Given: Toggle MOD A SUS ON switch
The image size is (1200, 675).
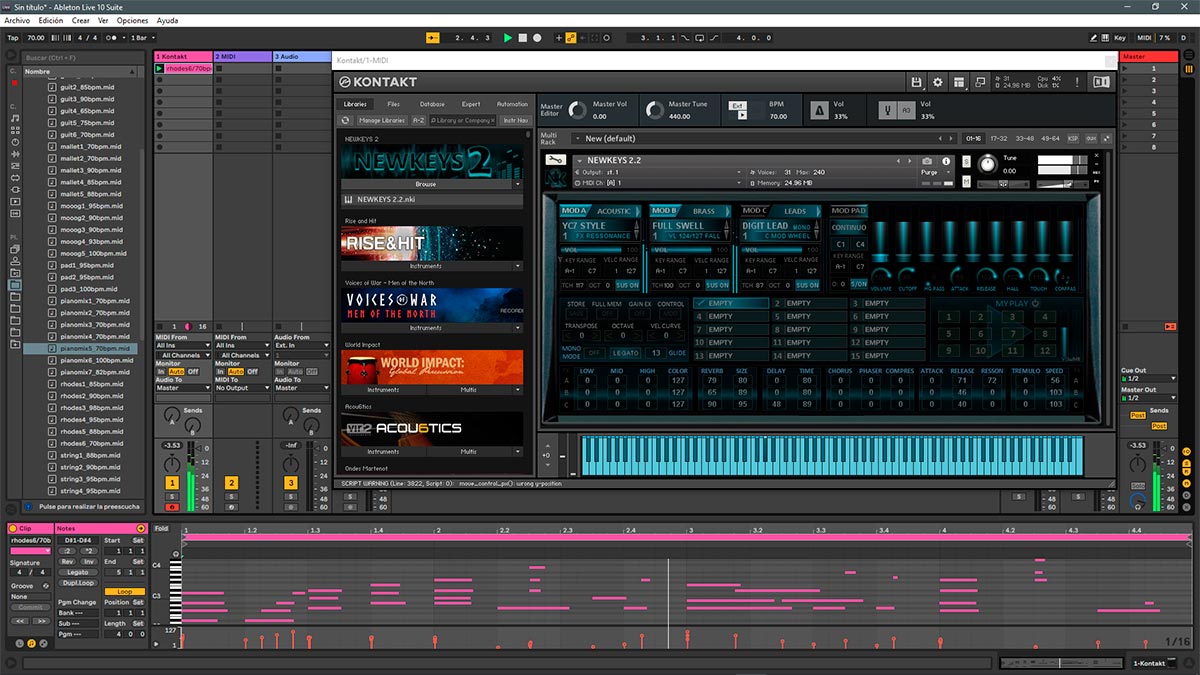Looking at the screenshot, I should pyautogui.click(x=628, y=285).
